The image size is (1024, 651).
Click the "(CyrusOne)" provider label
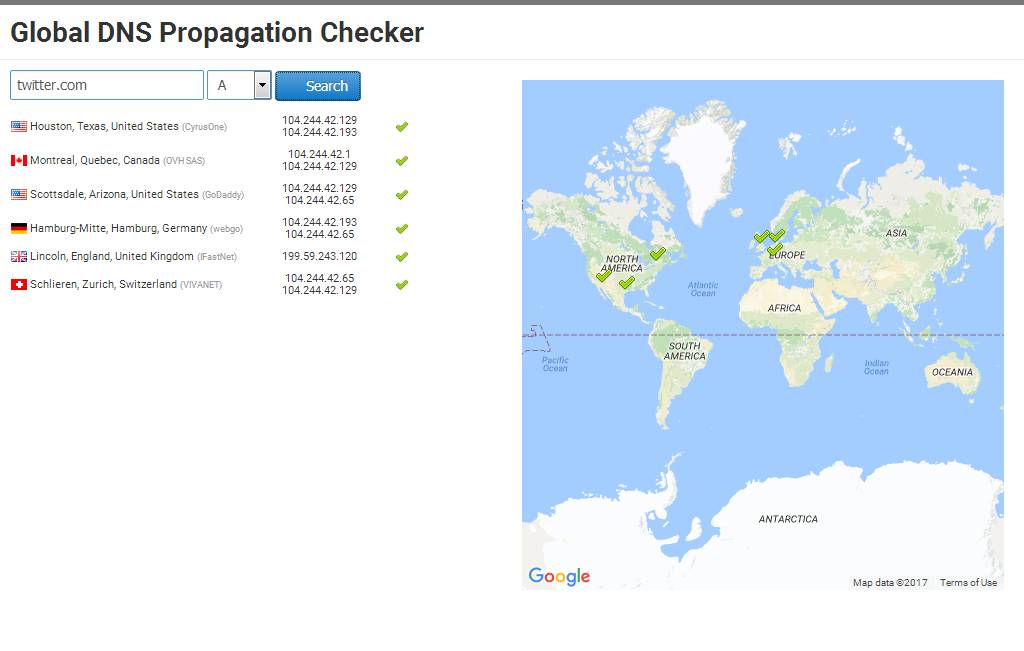pos(204,127)
